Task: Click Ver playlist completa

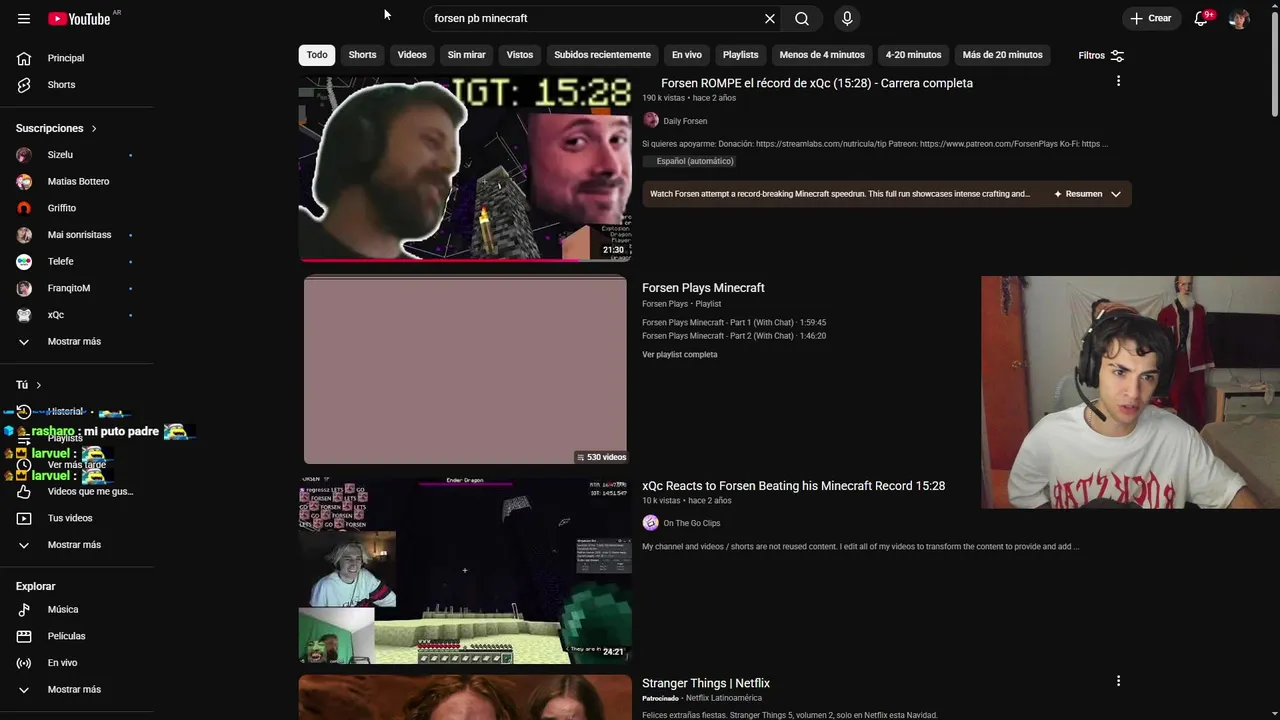Action: [x=680, y=355]
